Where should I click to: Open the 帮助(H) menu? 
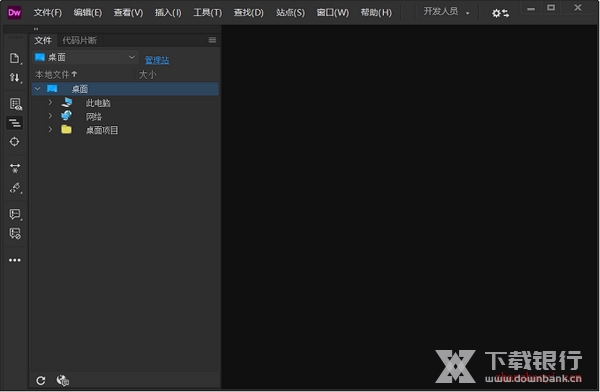[376, 13]
